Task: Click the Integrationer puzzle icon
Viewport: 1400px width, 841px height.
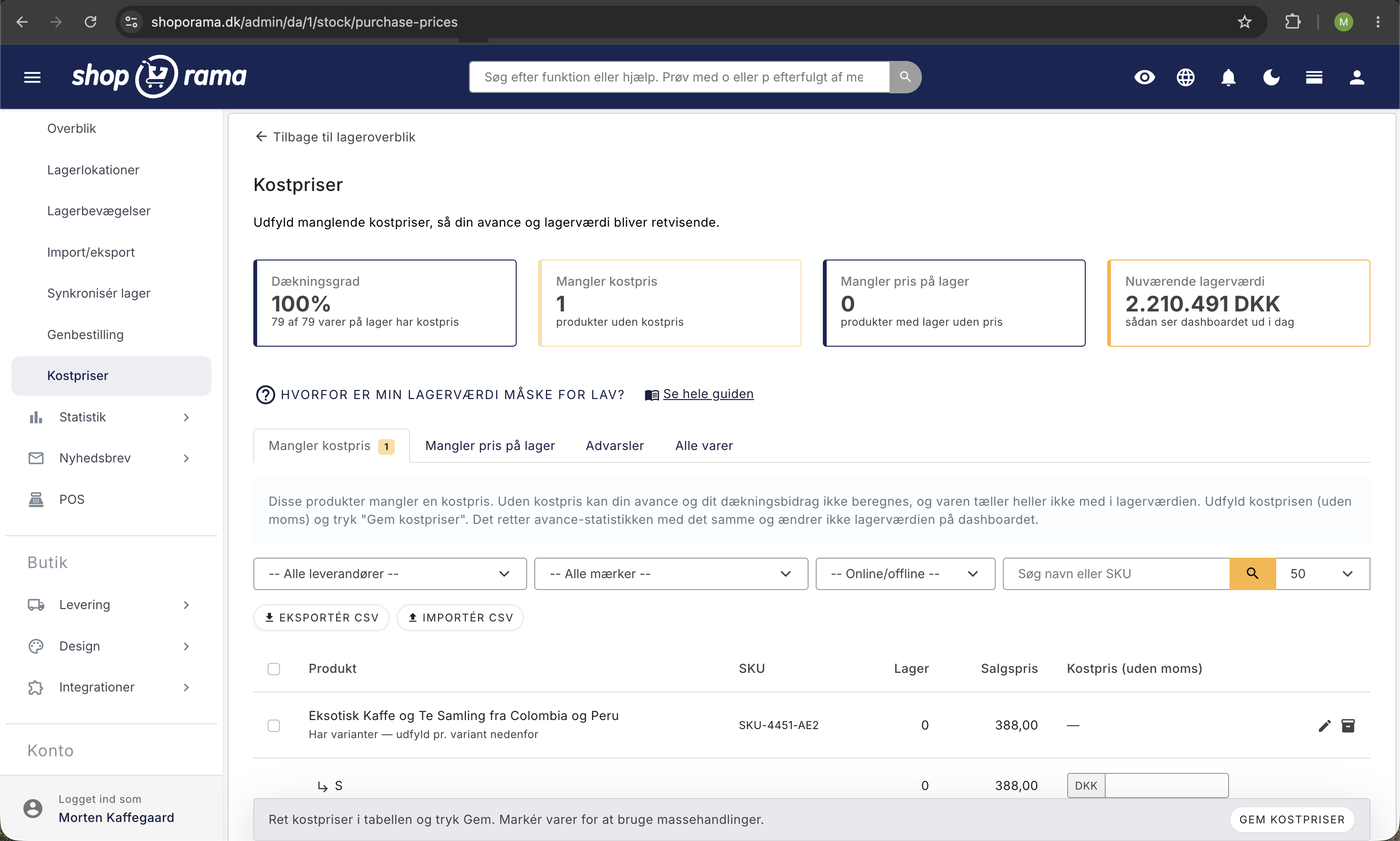Action: pos(36,687)
